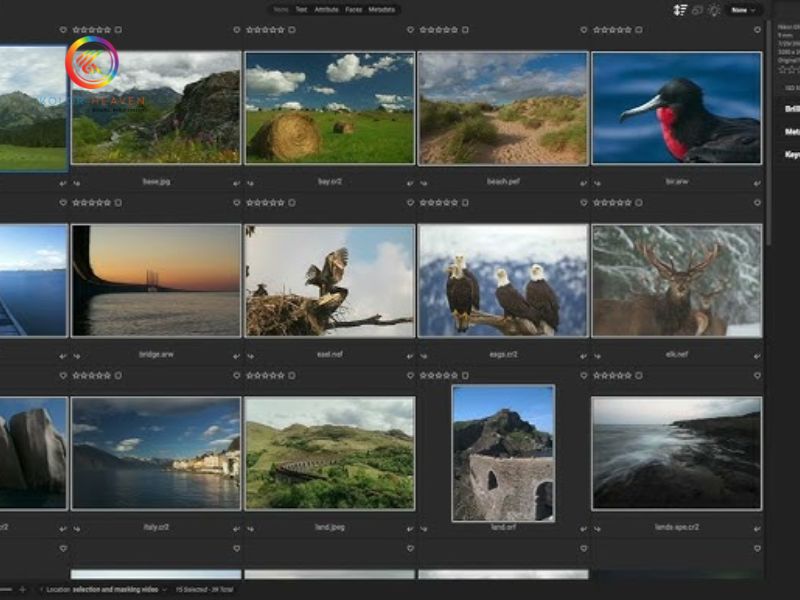This screenshot has width=800, height=600.
Task: Rotate the frigatebird photo counterclockwise
Action: click(597, 183)
